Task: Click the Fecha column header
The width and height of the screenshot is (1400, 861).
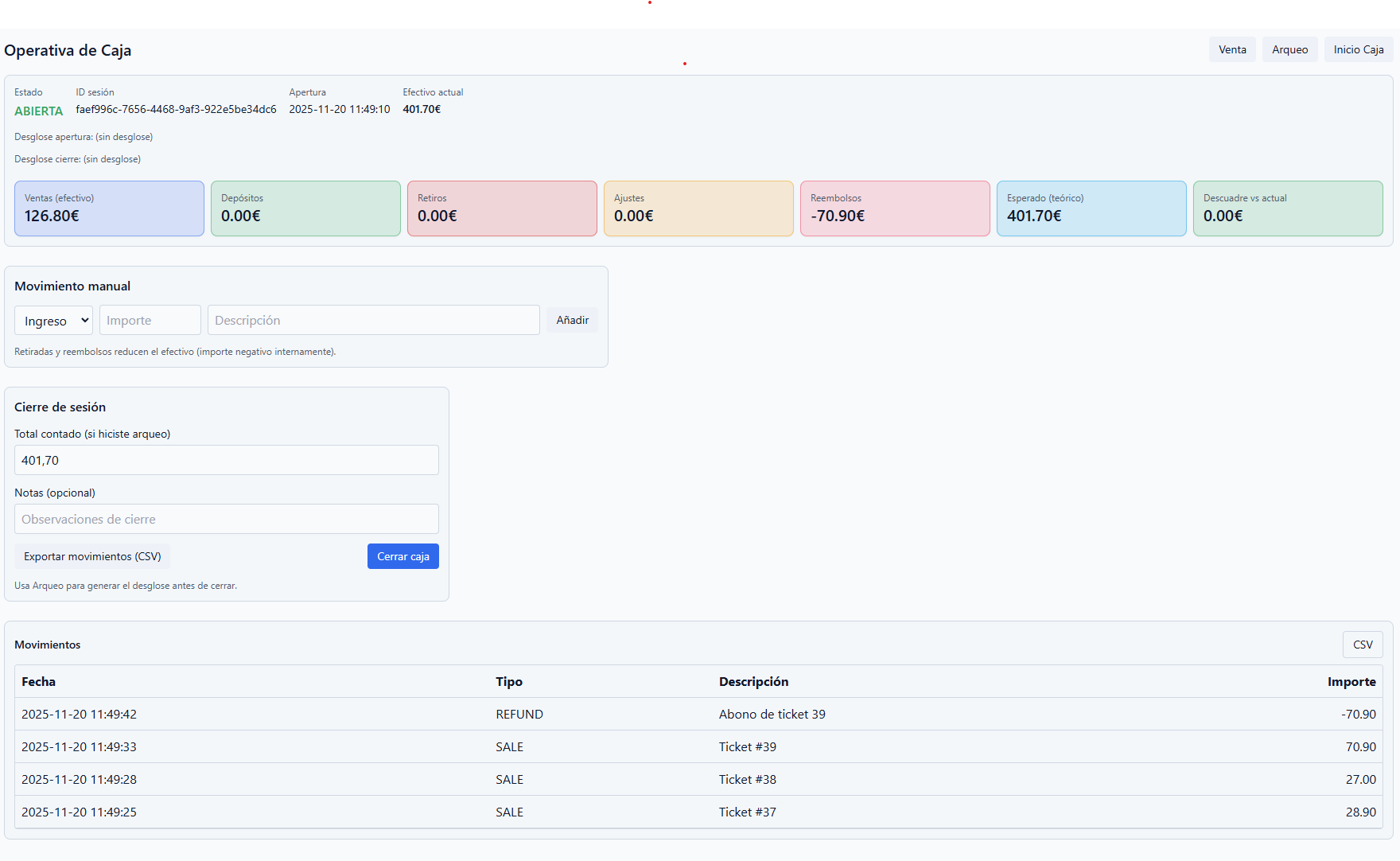Action: click(39, 682)
